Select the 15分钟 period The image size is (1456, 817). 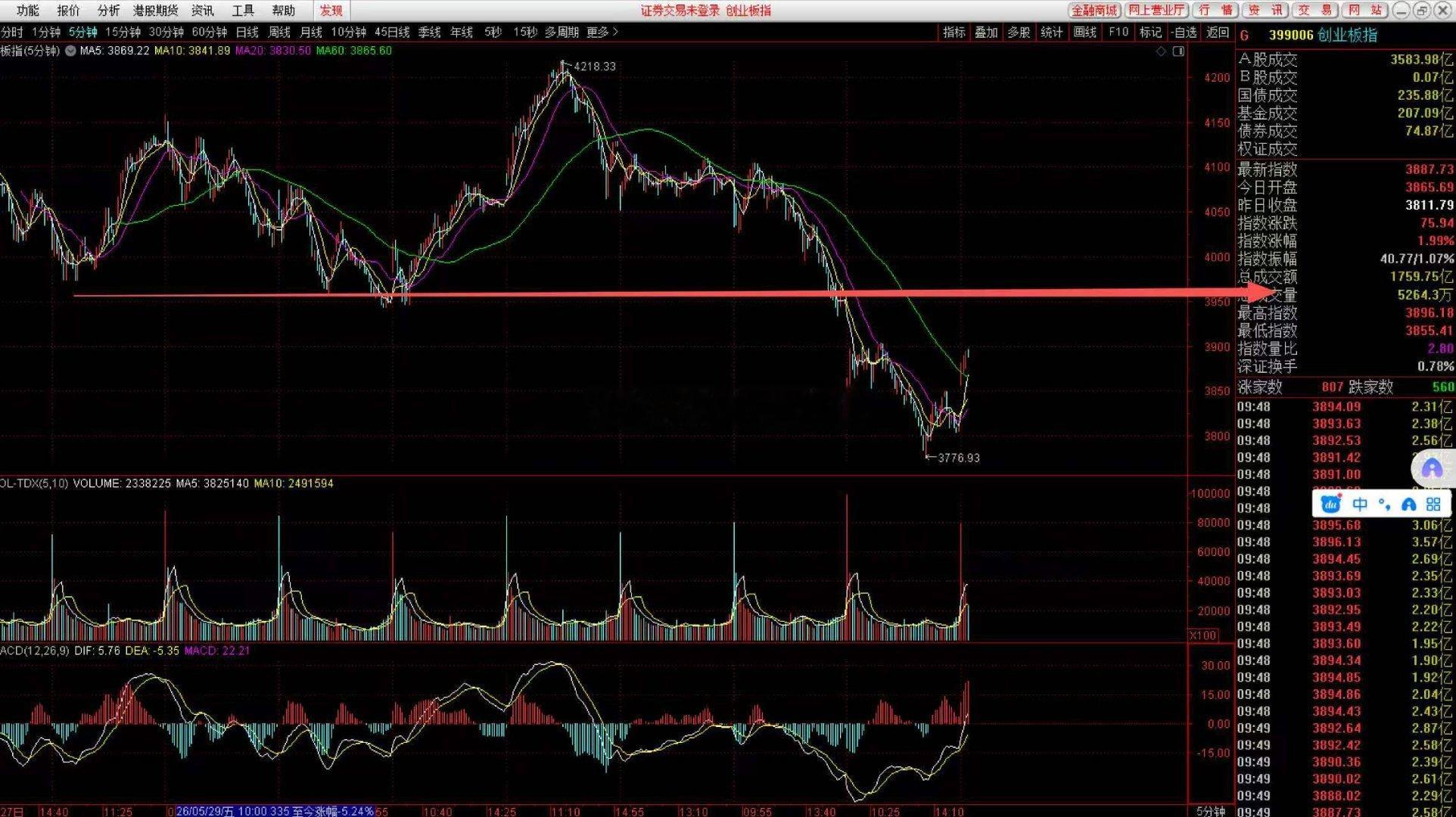[x=123, y=33]
